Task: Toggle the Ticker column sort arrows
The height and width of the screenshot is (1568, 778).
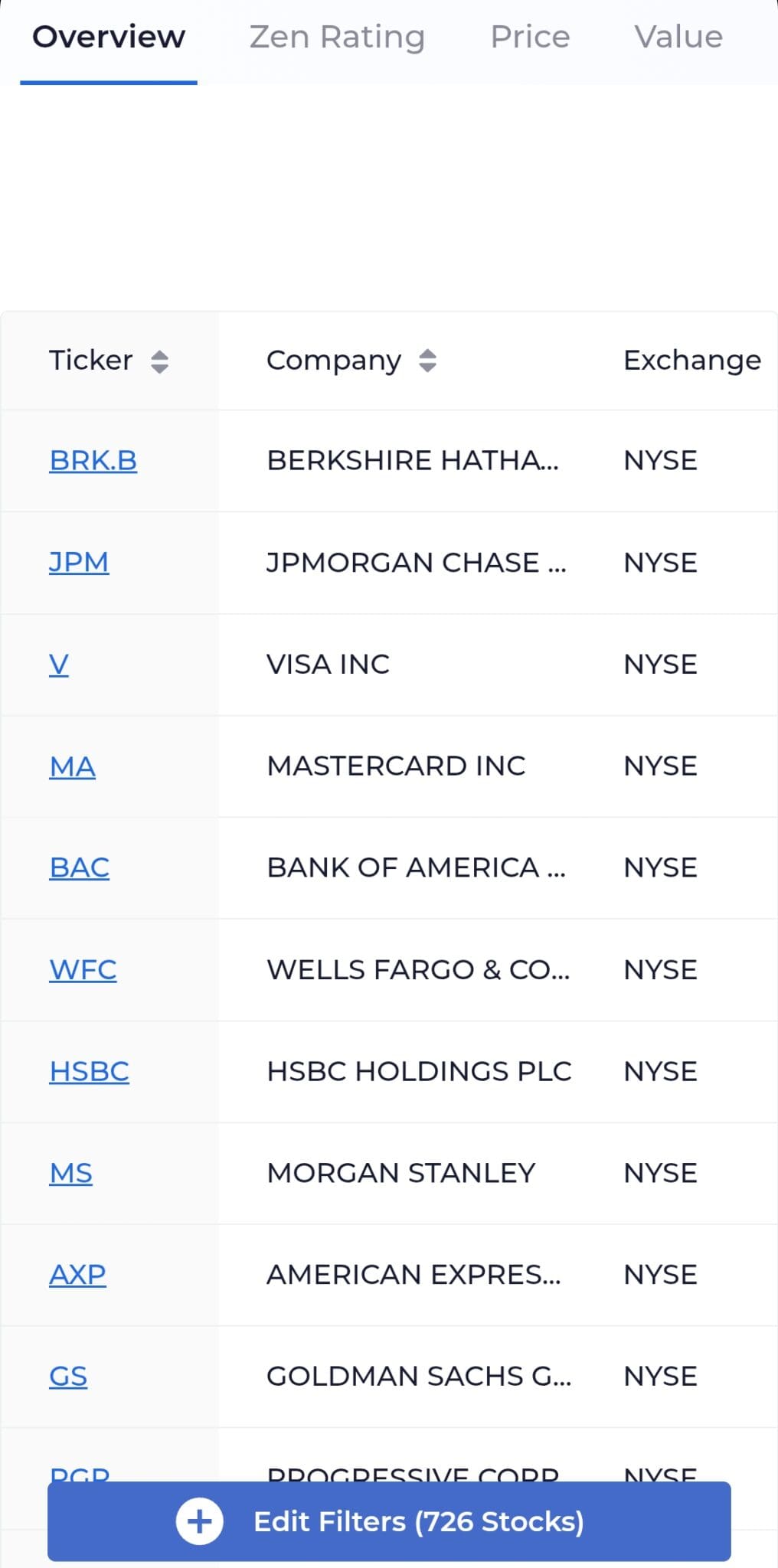Action: coord(161,361)
